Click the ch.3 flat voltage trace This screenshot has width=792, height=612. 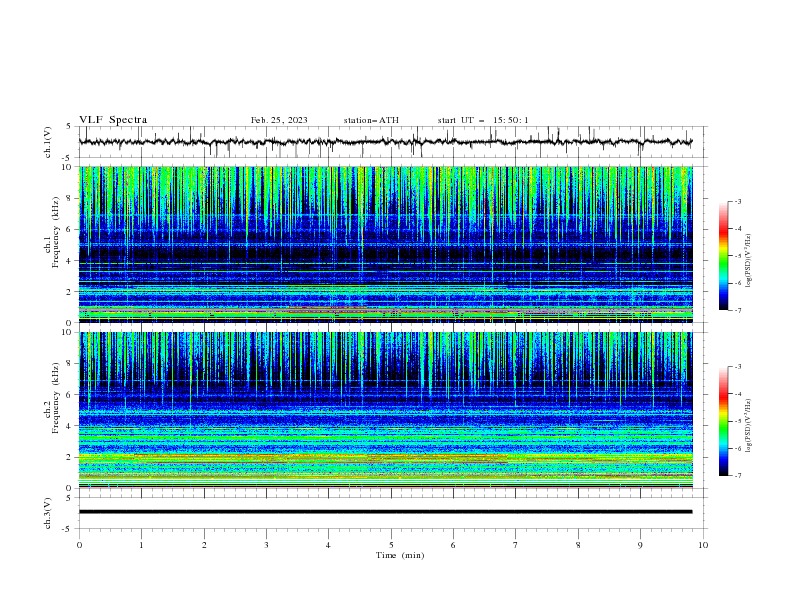click(386, 512)
